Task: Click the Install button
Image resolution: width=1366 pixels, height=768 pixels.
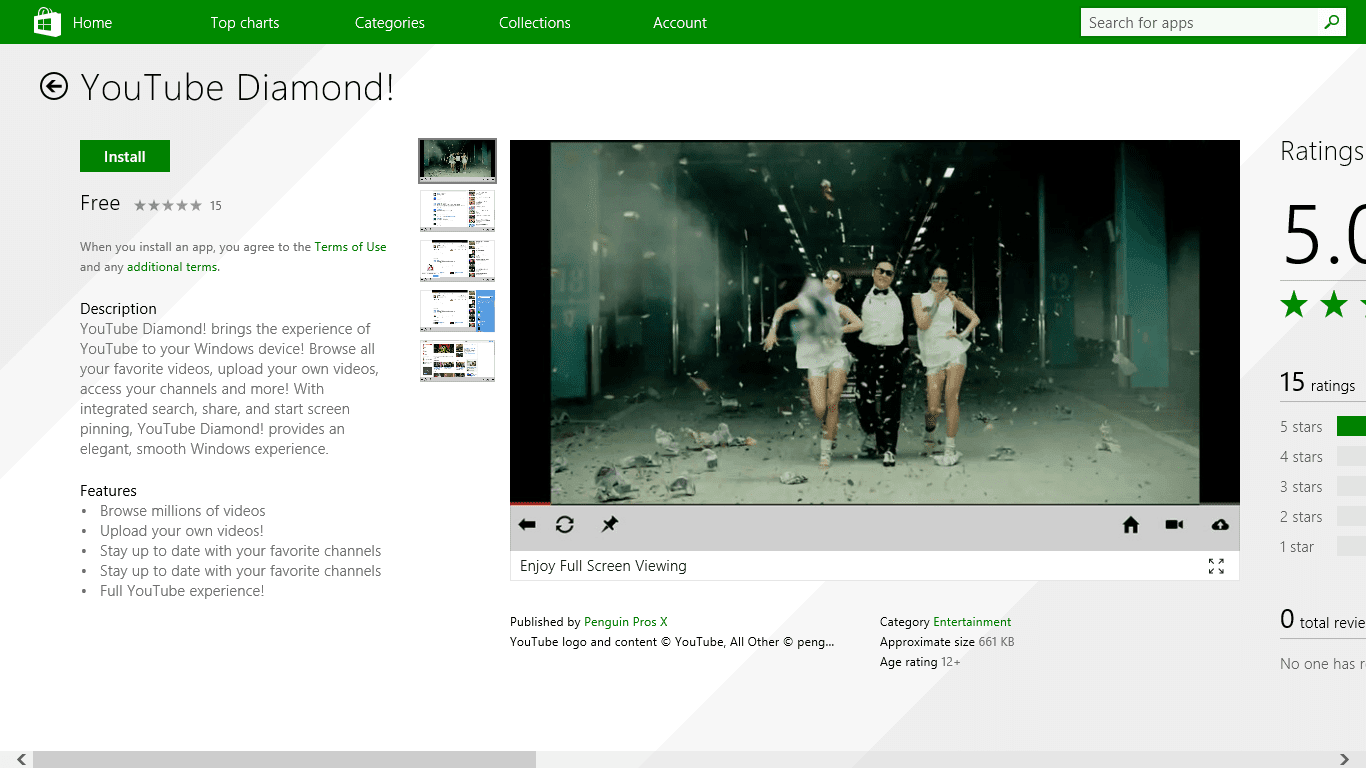Action: 125,156
